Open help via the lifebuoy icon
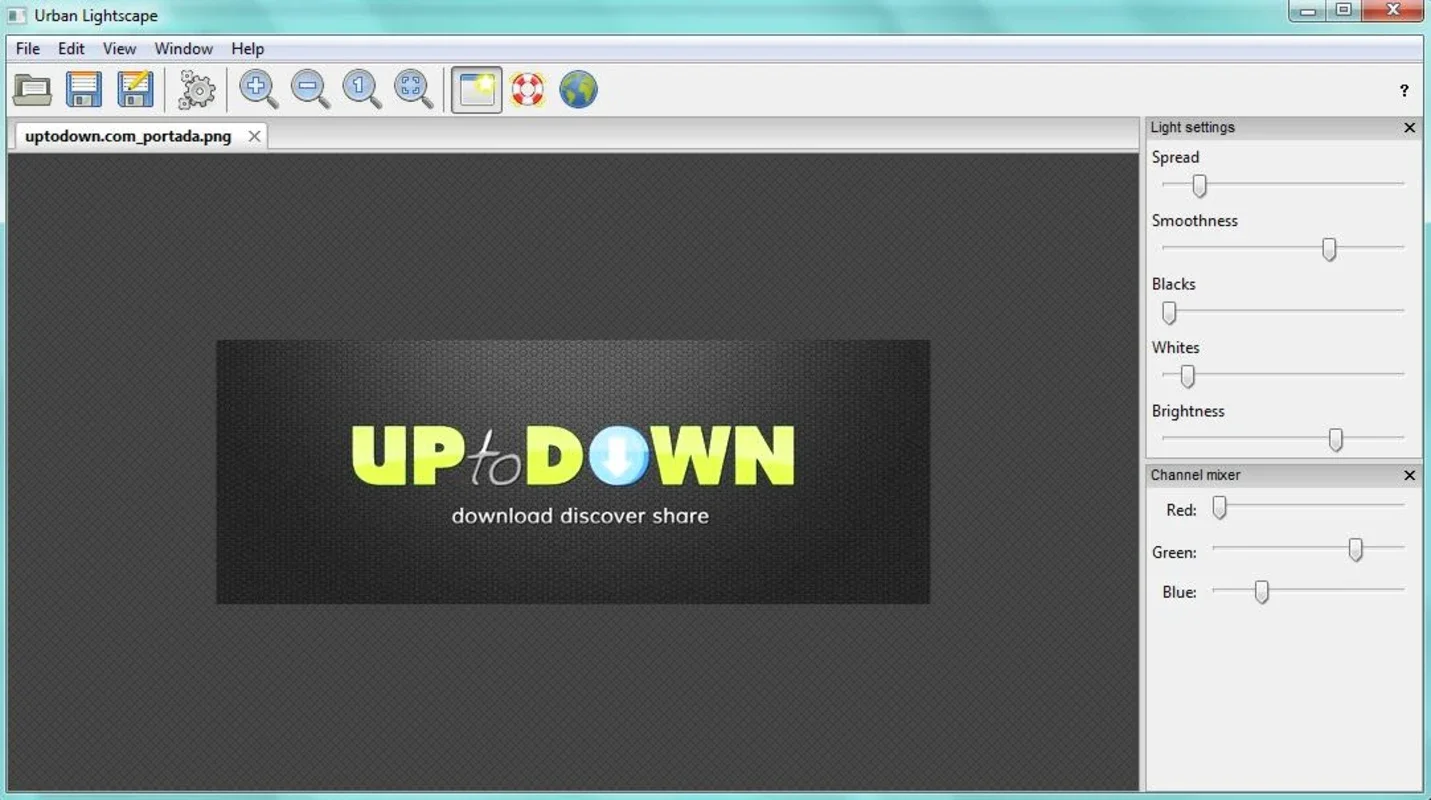 click(x=527, y=90)
